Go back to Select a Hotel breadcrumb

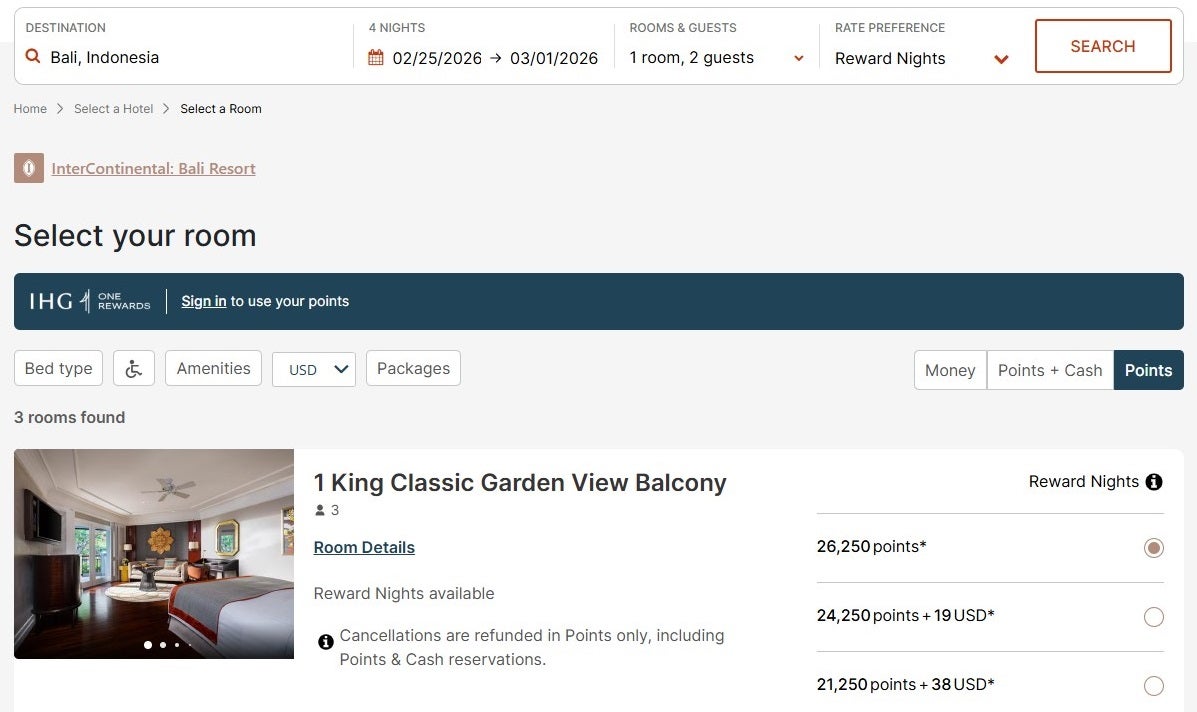pyautogui.click(x=114, y=109)
